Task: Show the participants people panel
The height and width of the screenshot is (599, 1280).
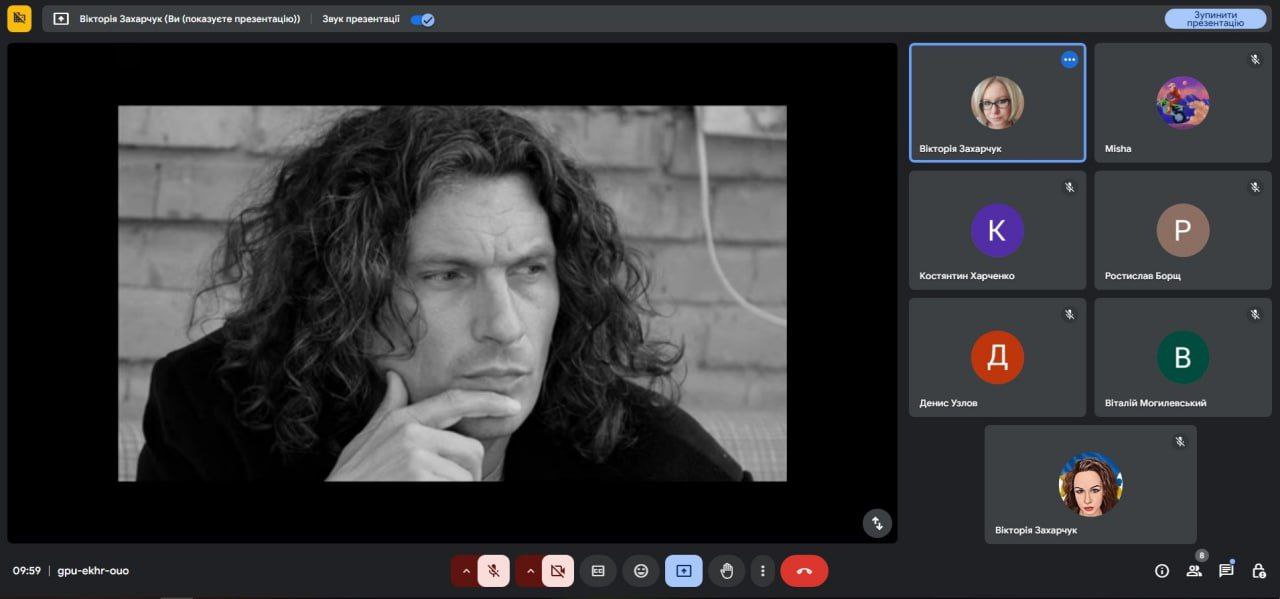Action: 1194,571
